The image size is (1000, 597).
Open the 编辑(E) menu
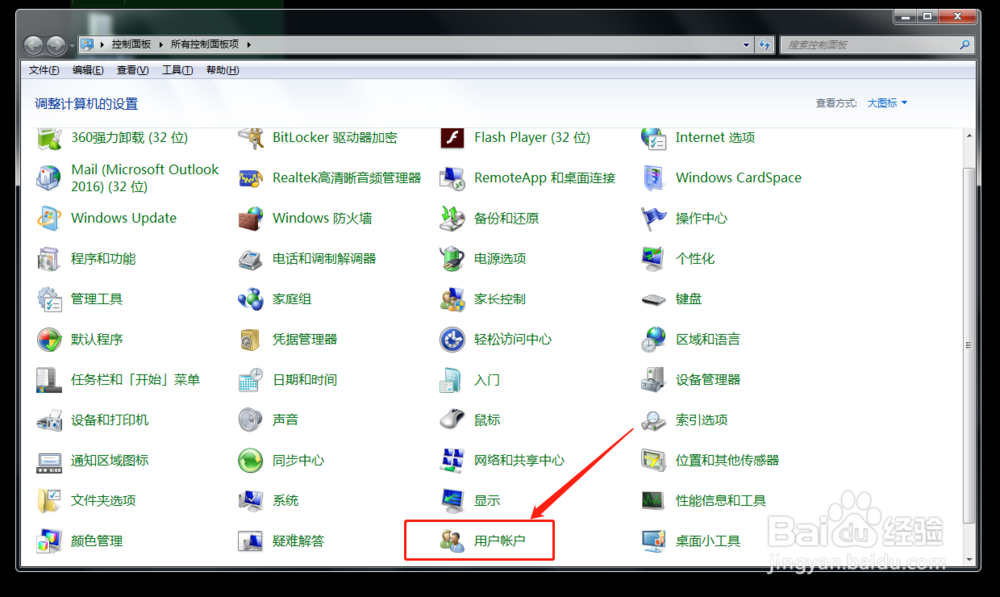pos(88,70)
